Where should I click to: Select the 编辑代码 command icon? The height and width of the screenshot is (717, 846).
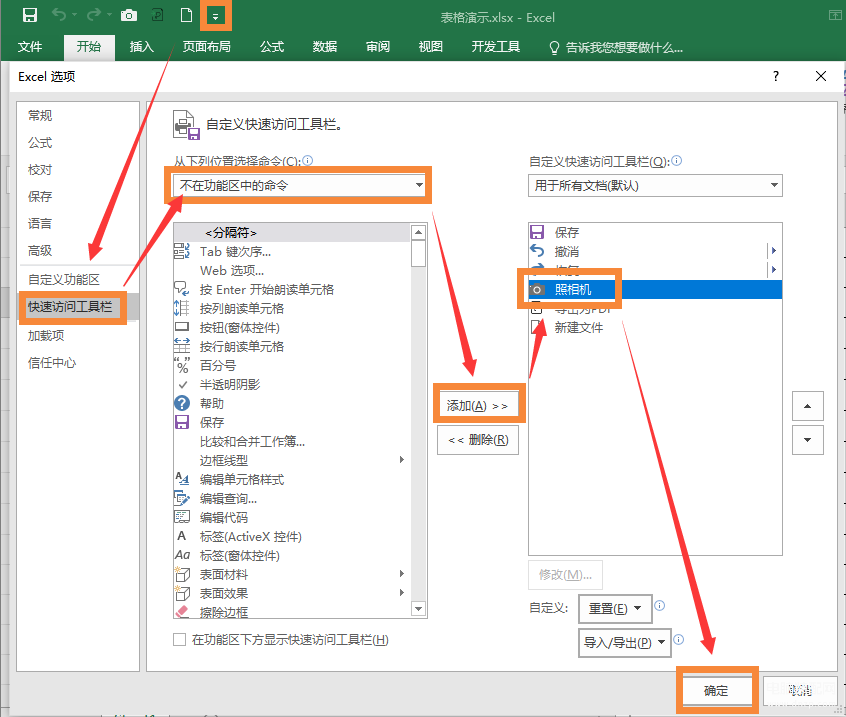click(x=182, y=517)
